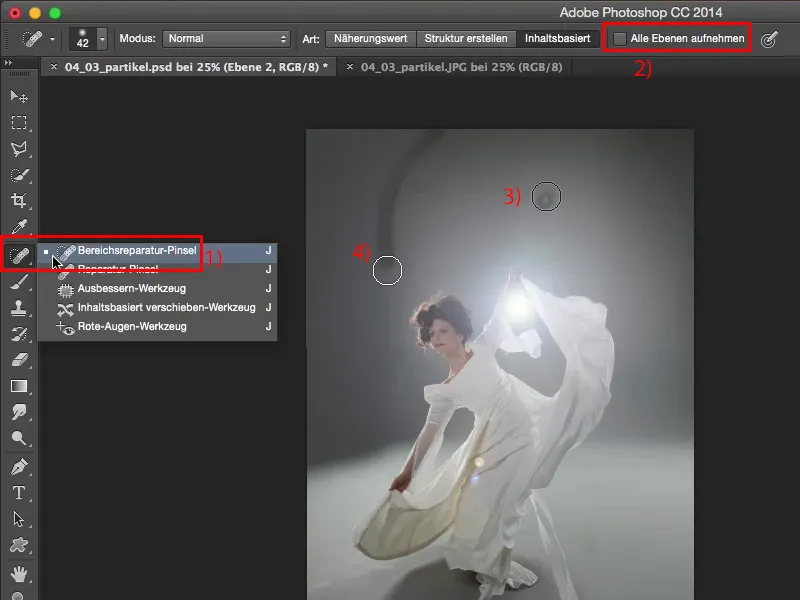This screenshot has width=800, height=600.
Task: Select the Dodge tool
Action: pos(19,438)
